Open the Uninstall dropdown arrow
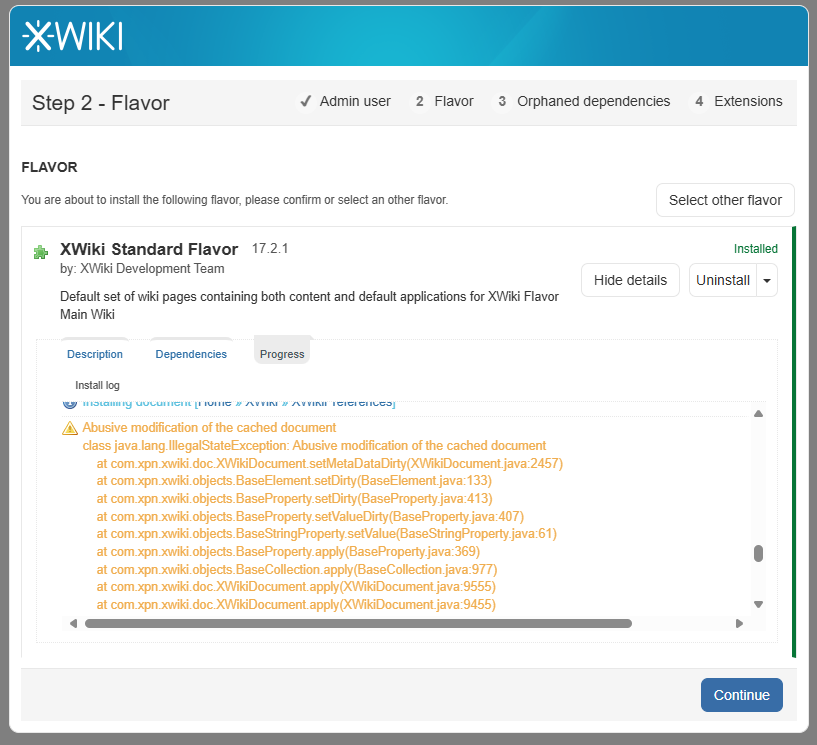817x745 pixels. point(767,280)
